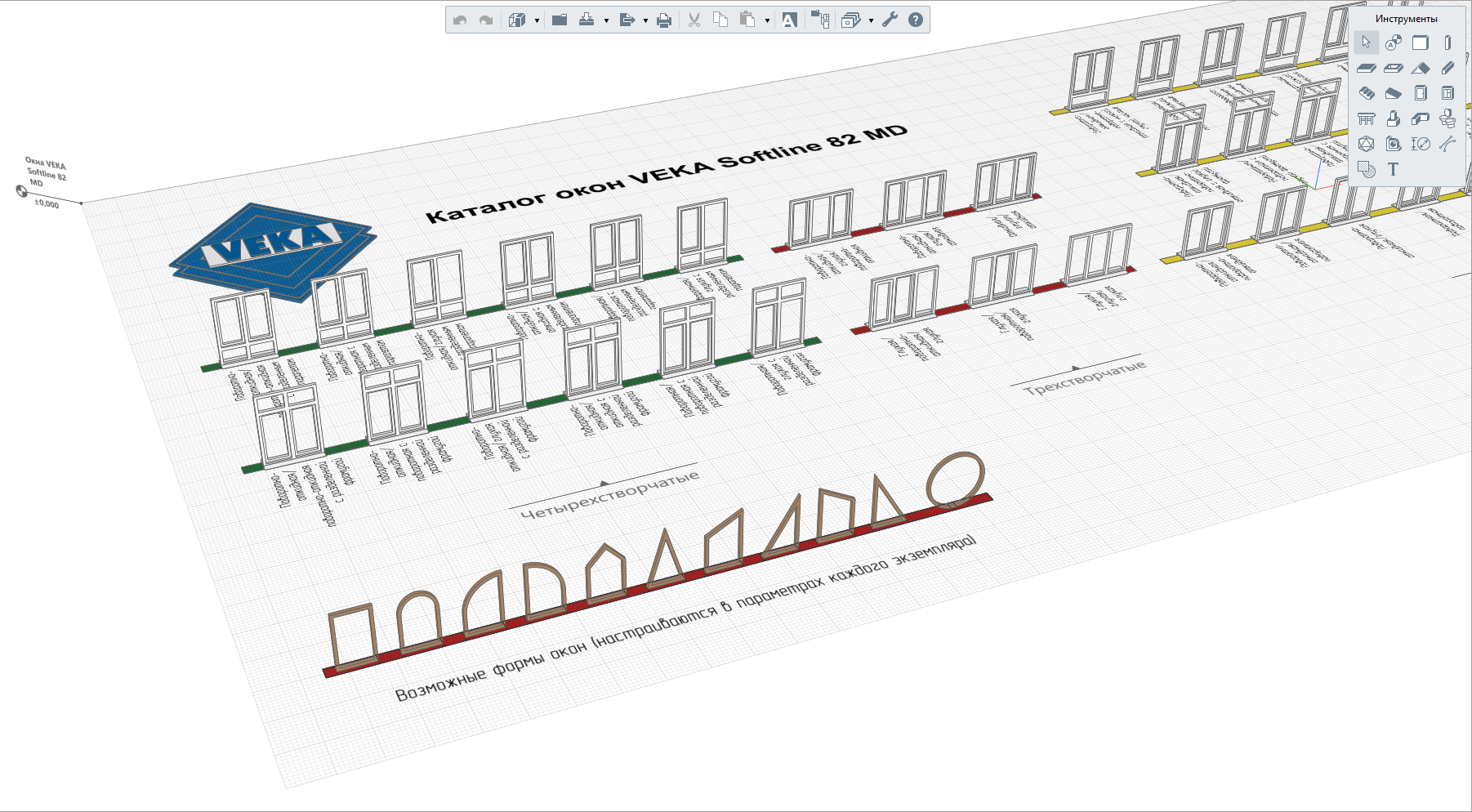Select the Opening tool
The height and width of the screenshot is (812, 1472).
click(1394, 68)
